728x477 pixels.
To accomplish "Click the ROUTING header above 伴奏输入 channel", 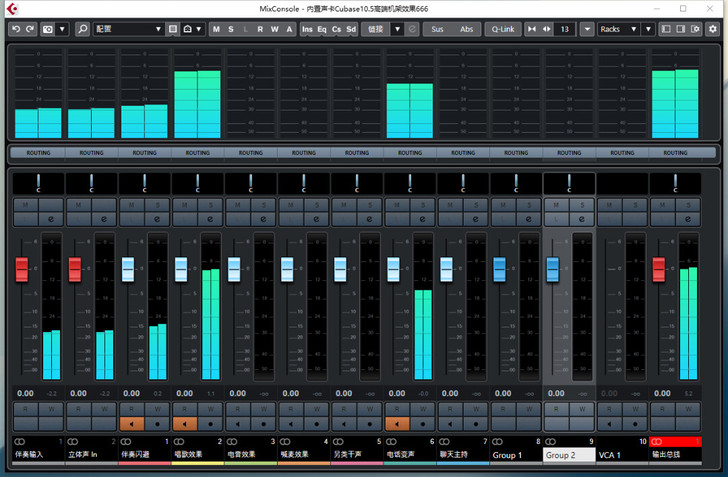I will [39, 153].
